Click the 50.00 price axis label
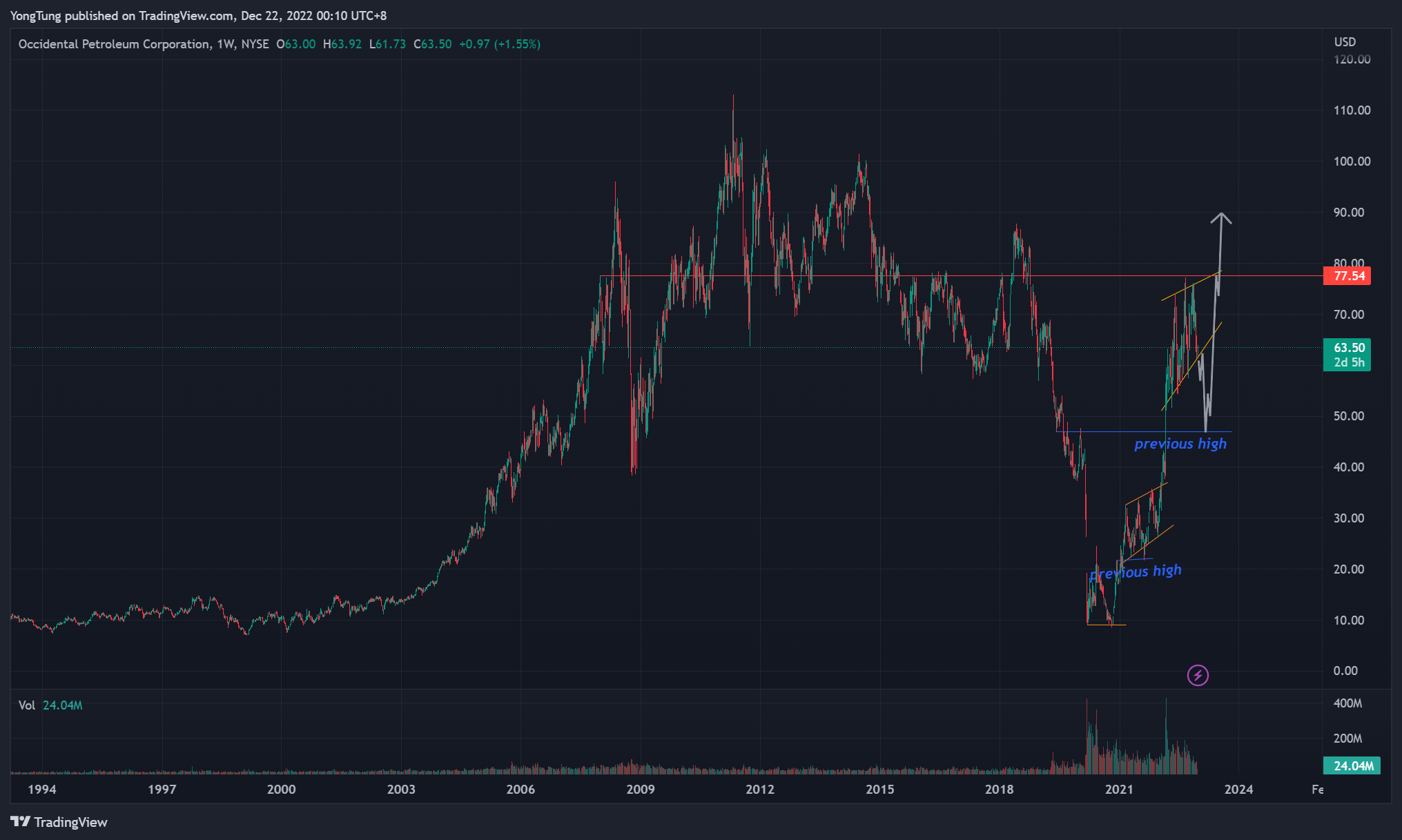 point(1348,416)
